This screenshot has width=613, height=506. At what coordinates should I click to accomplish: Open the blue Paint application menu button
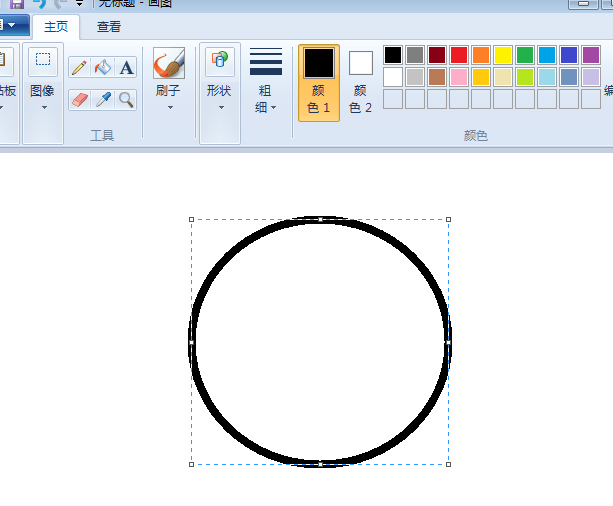click(x=13, y=25)
